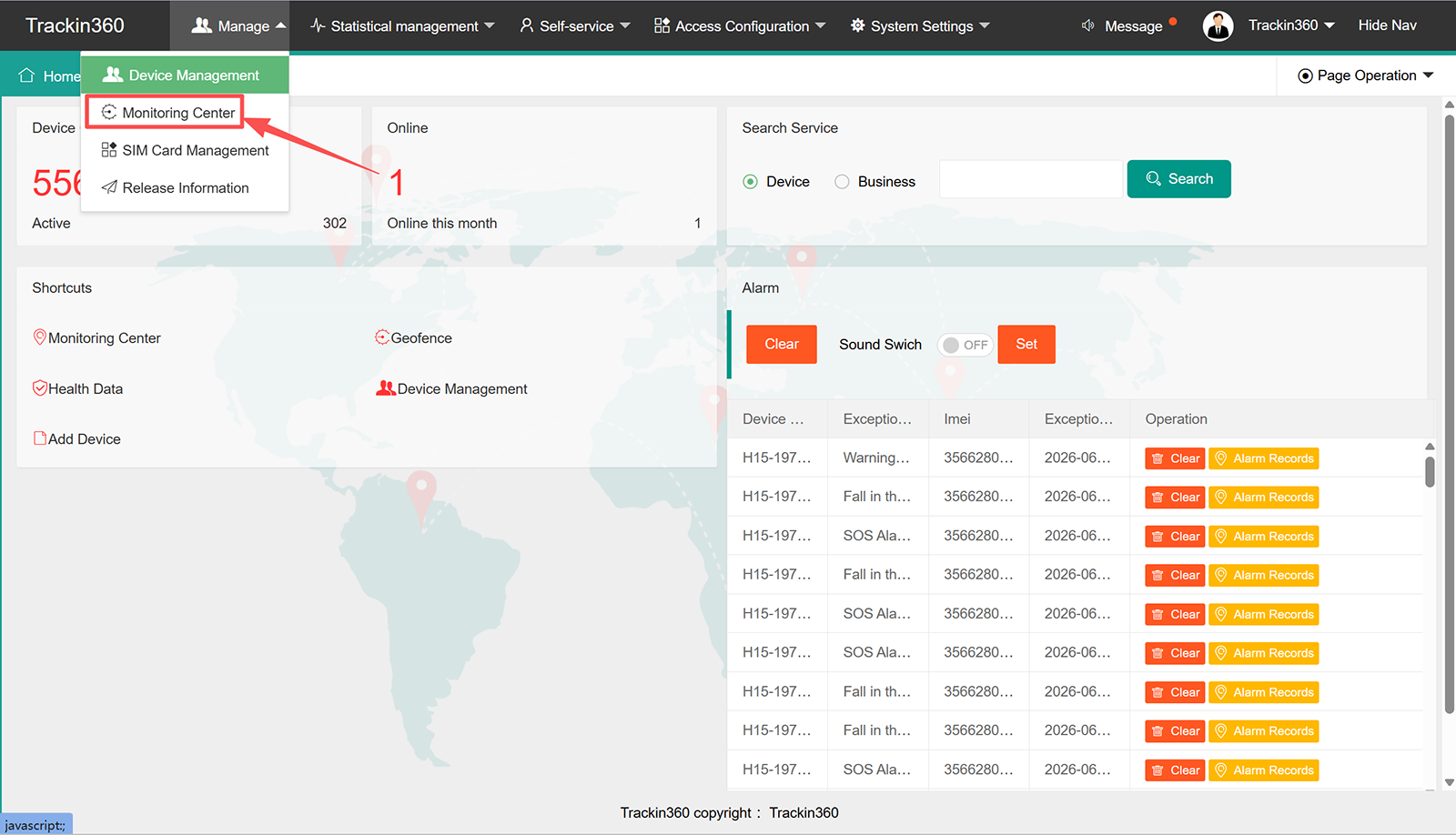Expand the Page Operation dropdown
Screen dimensions: 1456x835
(x=1366, y=75)
